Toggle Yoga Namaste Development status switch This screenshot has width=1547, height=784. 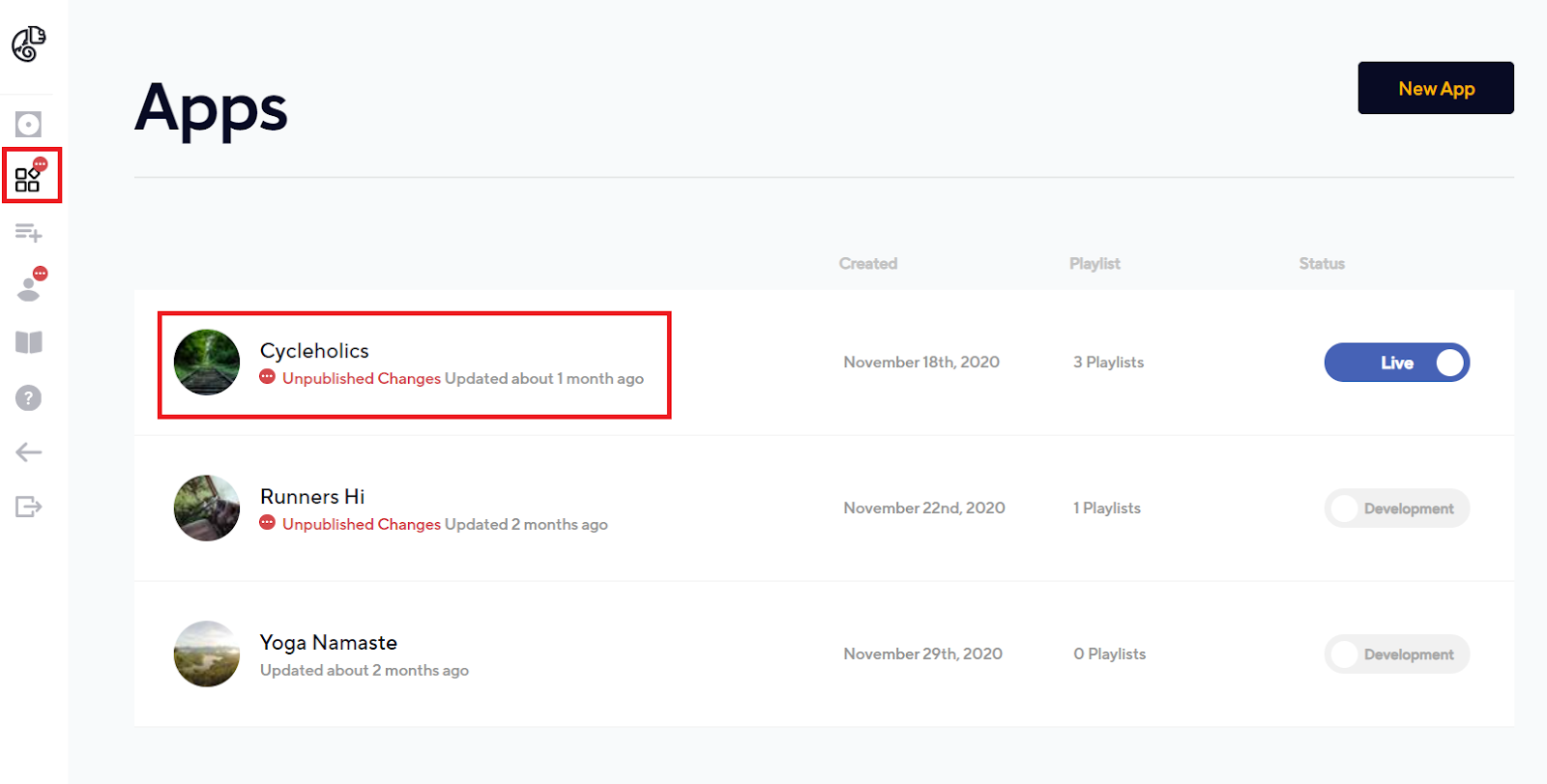click(x=1396, y=654)
